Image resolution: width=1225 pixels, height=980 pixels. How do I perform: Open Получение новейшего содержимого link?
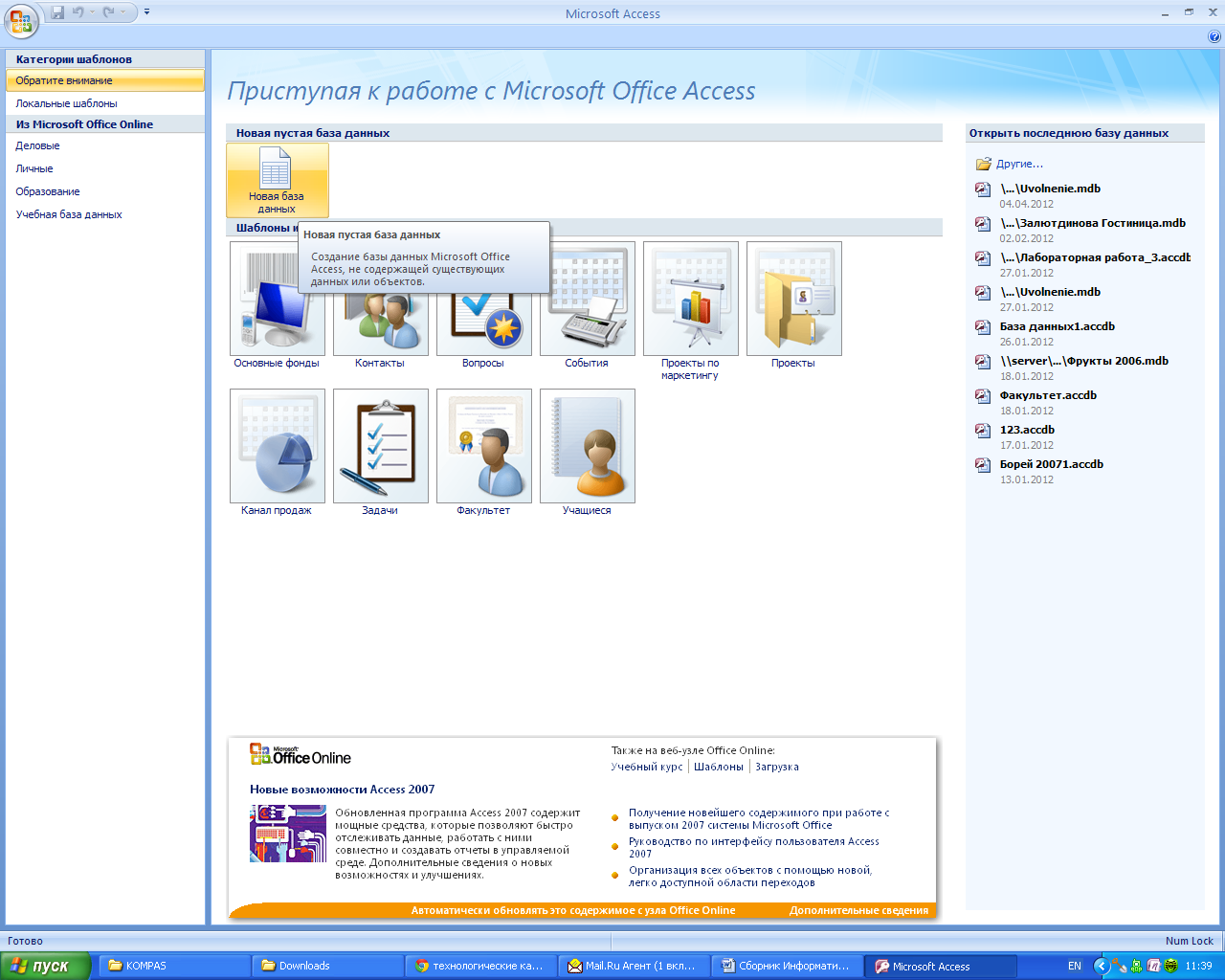click(759, 818)
